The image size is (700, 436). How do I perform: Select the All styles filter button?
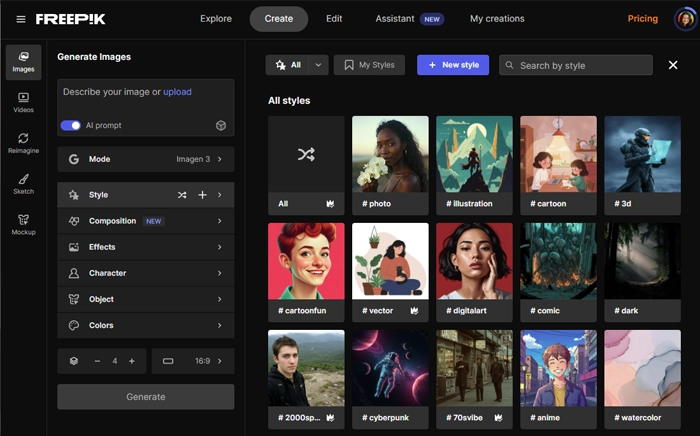click(288, 65)
